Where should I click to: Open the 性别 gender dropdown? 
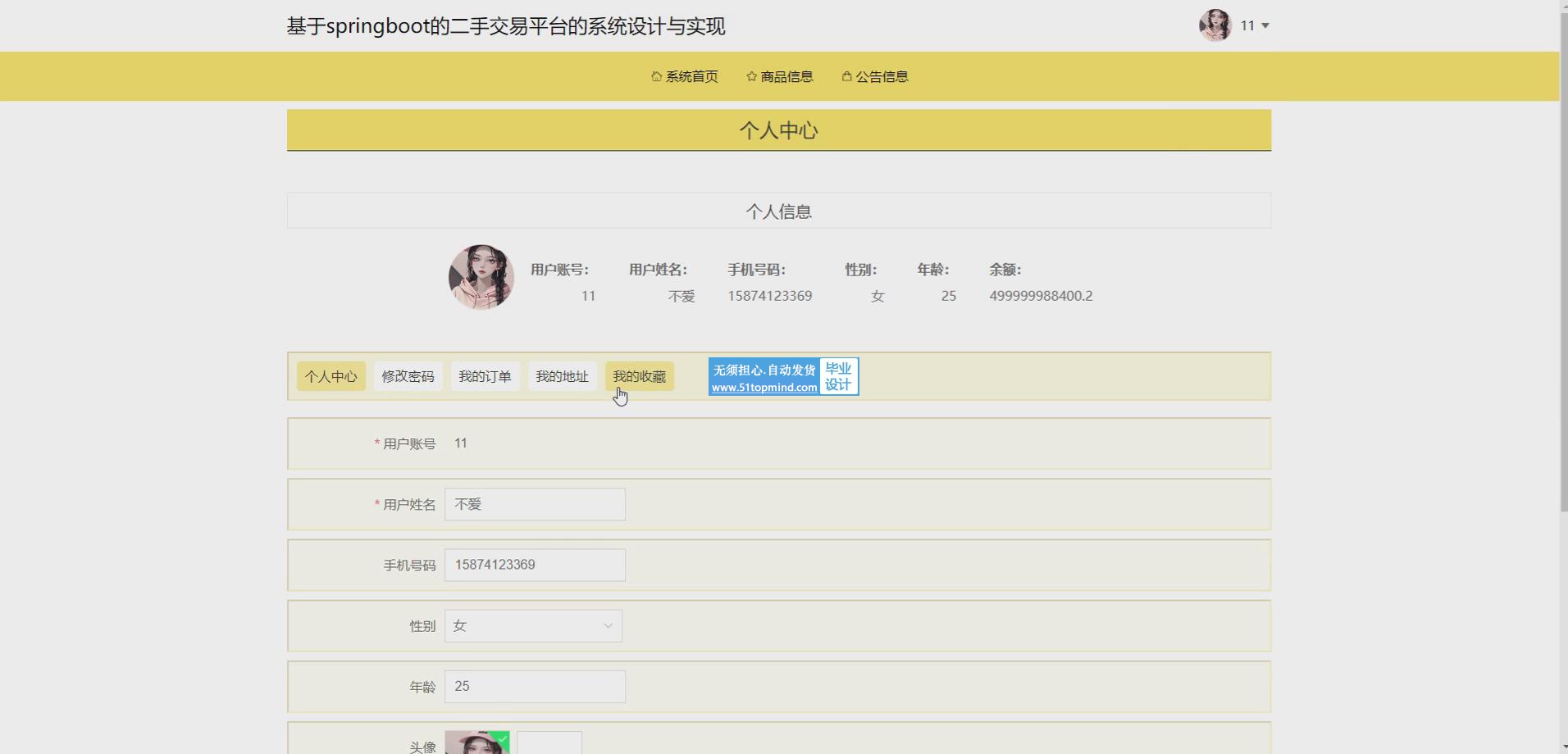pos(533,626)
